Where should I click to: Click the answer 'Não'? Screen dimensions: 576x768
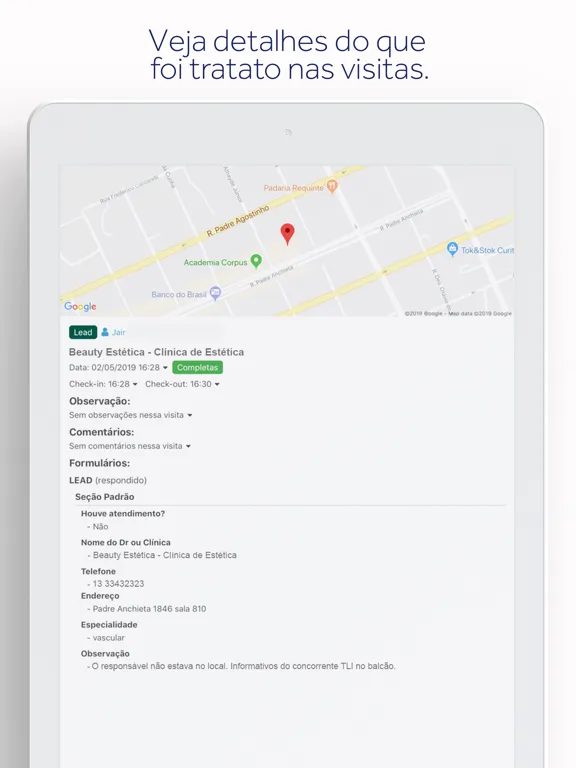point(100,527)
